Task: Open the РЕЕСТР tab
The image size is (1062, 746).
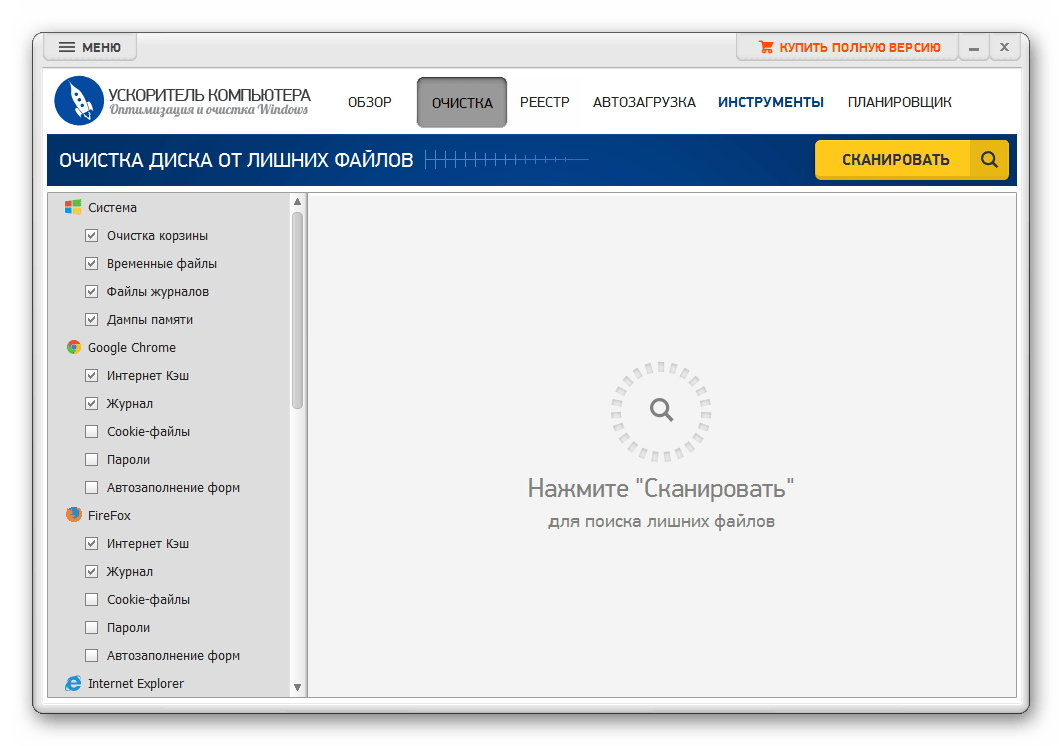Action: tap(545, 102)
